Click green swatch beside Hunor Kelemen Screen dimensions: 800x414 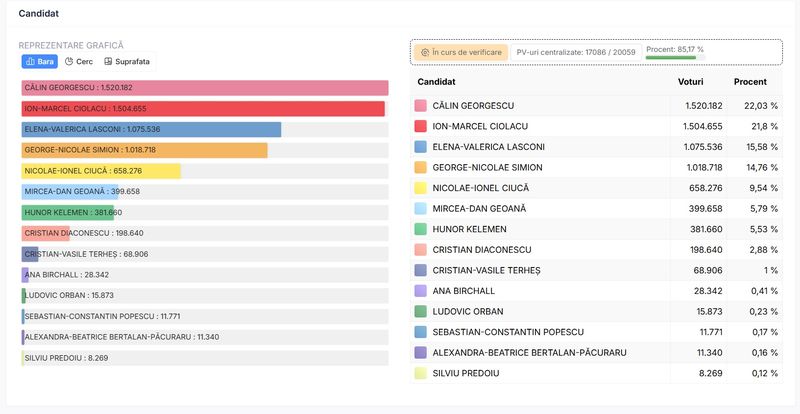point(420,229)
